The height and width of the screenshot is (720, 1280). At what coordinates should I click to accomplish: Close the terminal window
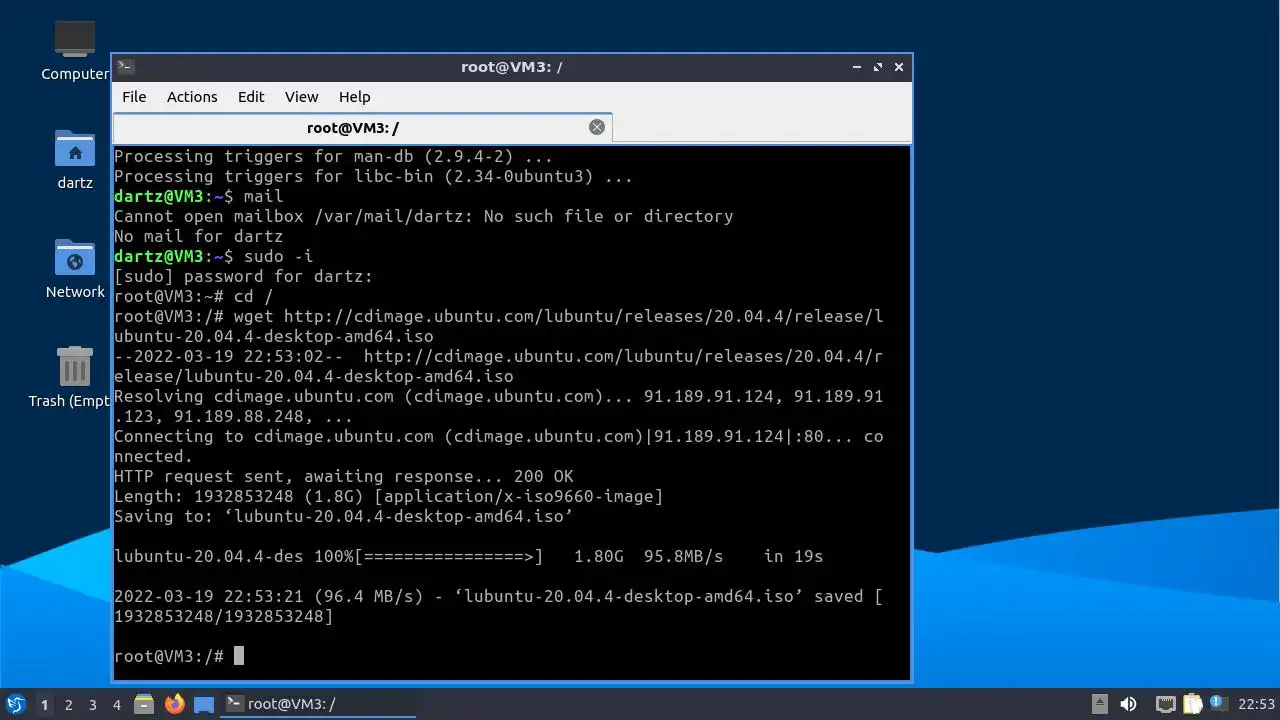899,67
